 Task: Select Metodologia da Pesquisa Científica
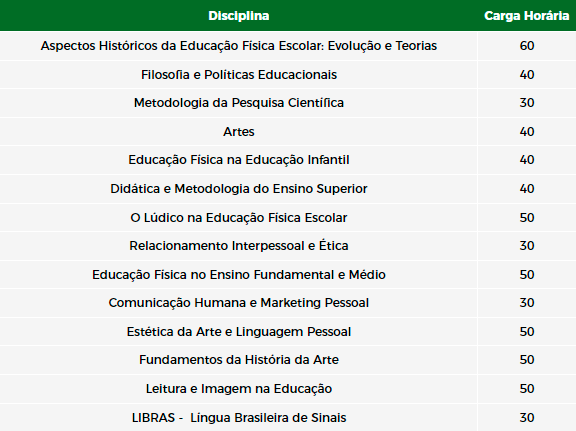[239, 103]
